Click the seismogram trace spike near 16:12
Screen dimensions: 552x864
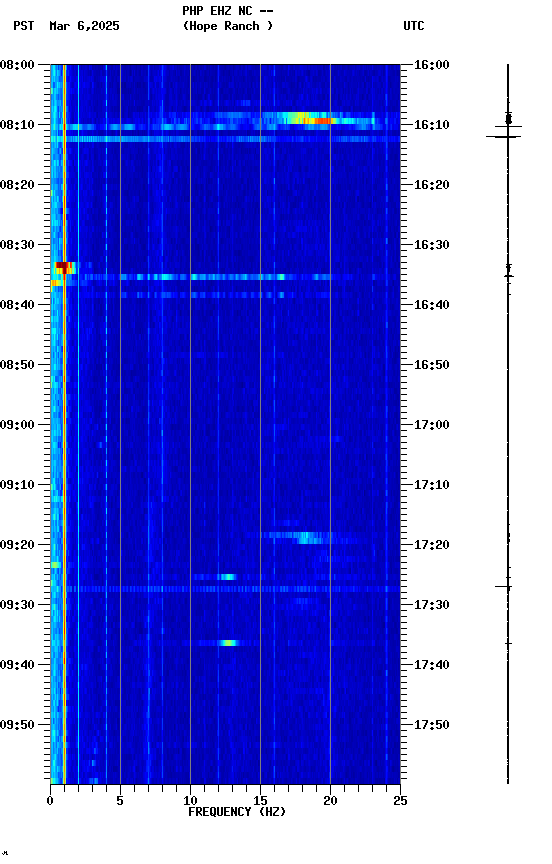point(504,136)
